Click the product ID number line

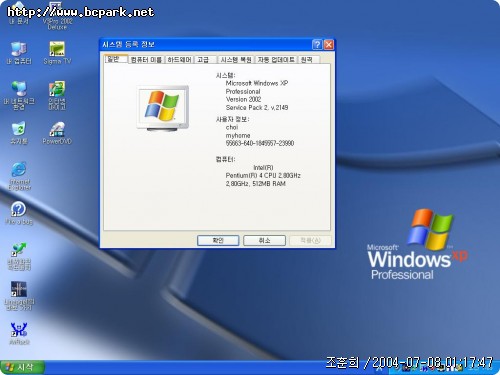pos(260,143)
